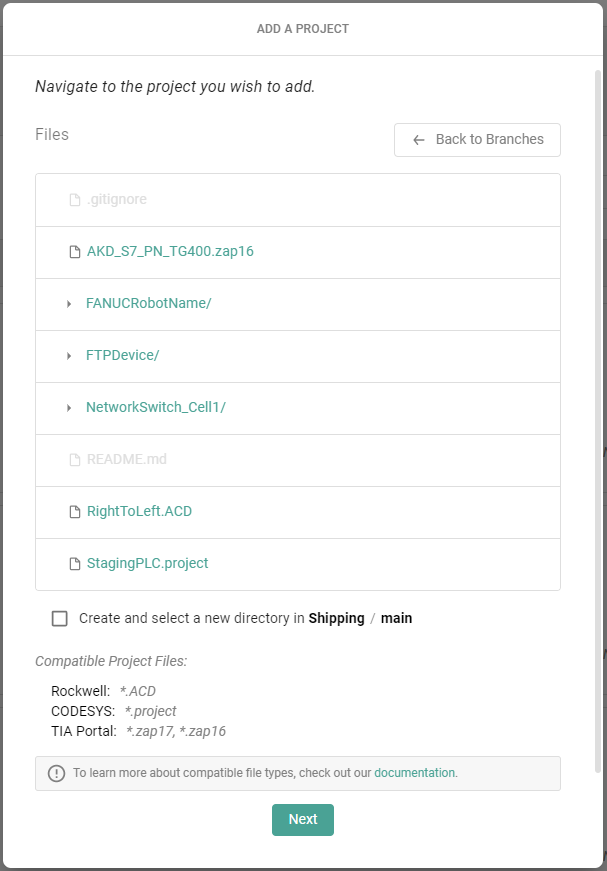Click the file icon beside .gitignore
Viewport: 607px width, 871px height.
click(x=74, y=200)
